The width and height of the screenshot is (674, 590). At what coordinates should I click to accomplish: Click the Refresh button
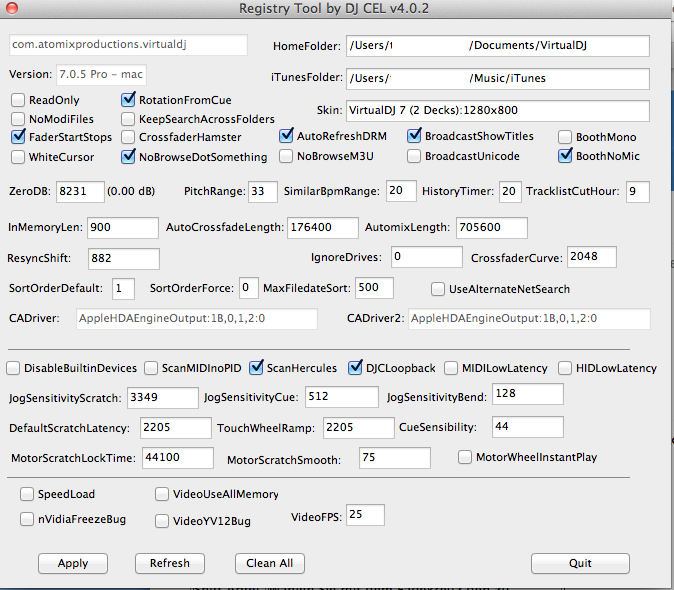pos(170,563)
